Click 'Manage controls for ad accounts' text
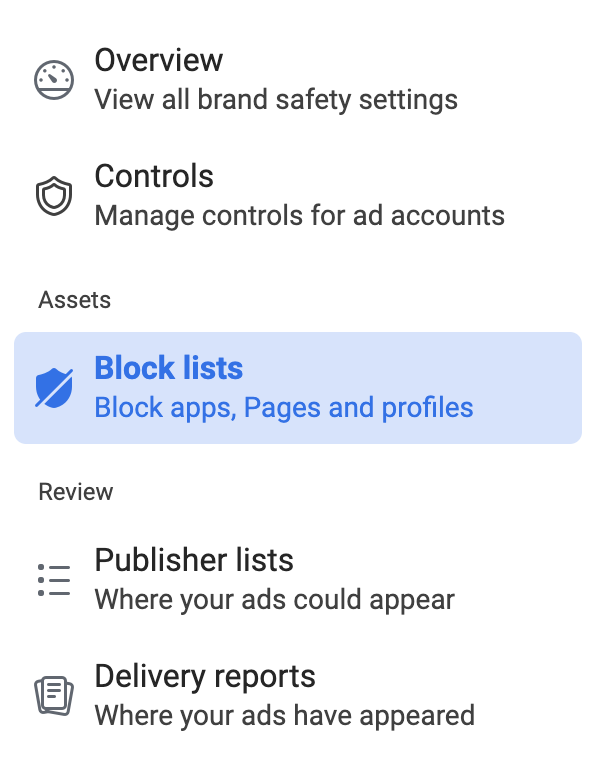The image size is (596, 784). 300,216
